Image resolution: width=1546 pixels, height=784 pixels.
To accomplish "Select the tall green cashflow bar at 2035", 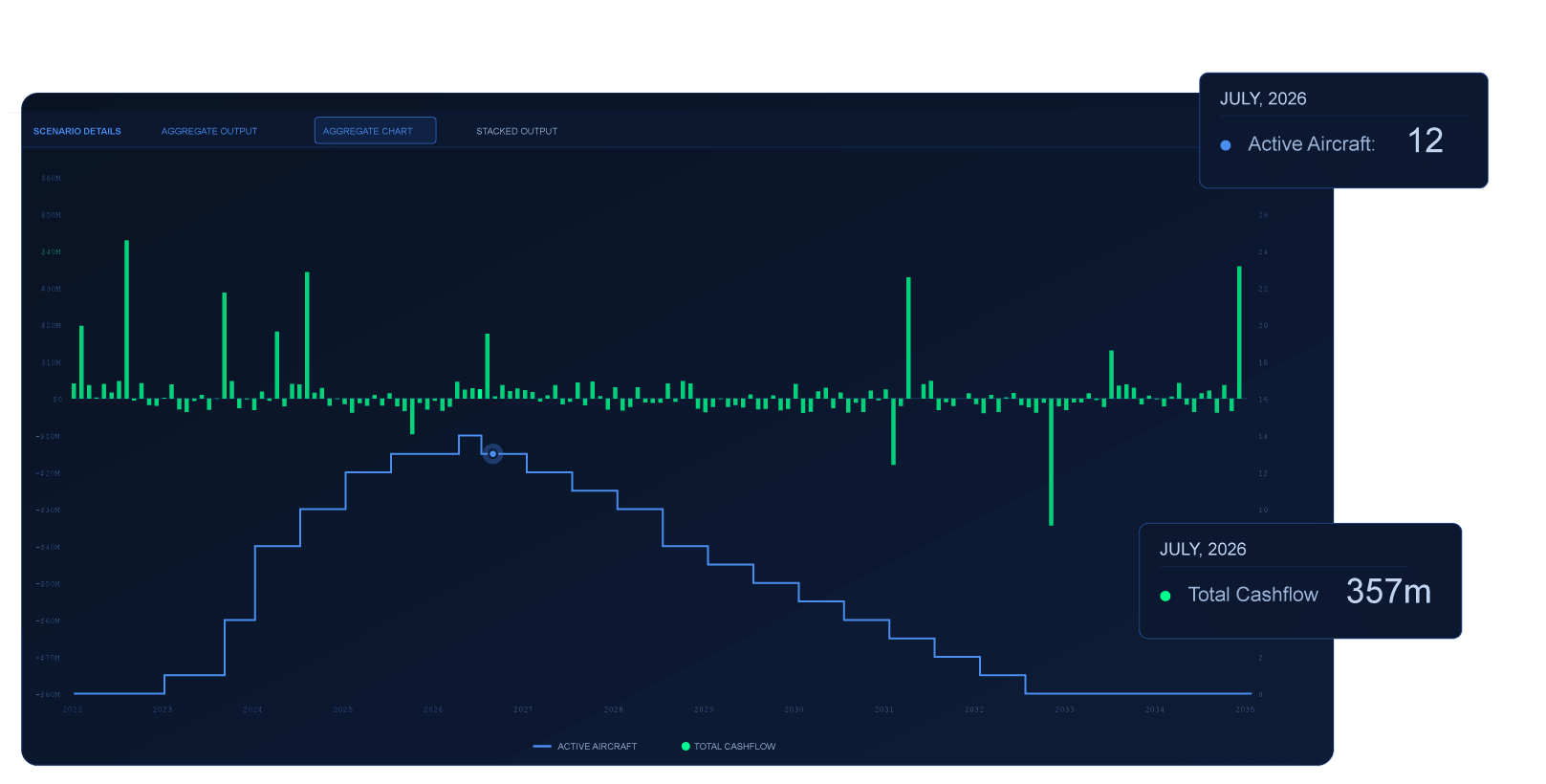I will (x=1239, y=333).
